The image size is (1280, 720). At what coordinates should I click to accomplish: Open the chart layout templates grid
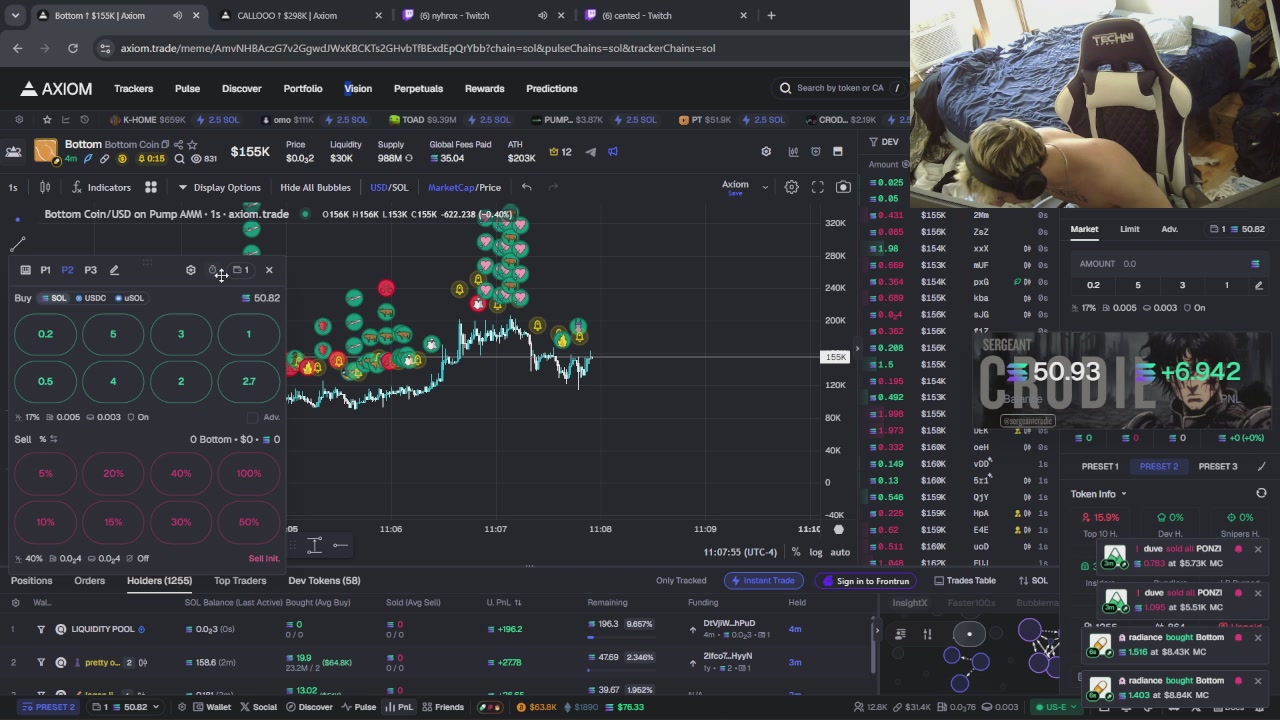(151, 187)
